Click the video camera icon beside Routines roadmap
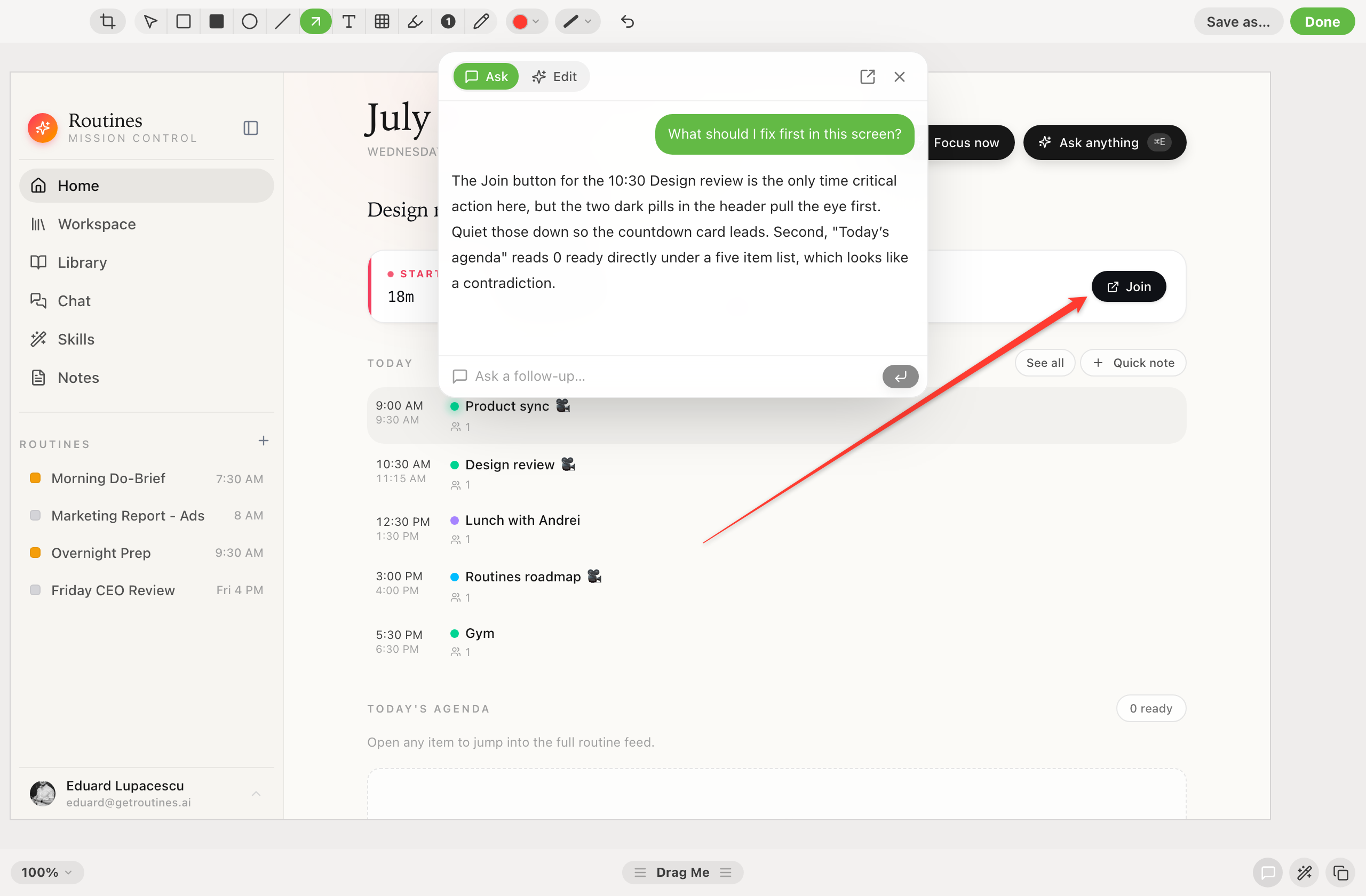Screen dimensions: 1366x896 pos(594,576)
